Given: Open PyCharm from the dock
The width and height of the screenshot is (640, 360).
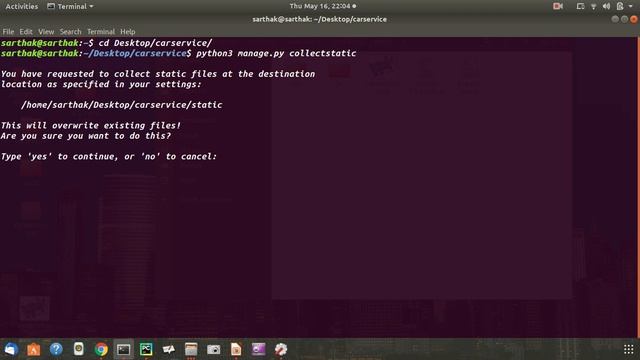Looking at the screenshot, I should [x=146, y=349].
